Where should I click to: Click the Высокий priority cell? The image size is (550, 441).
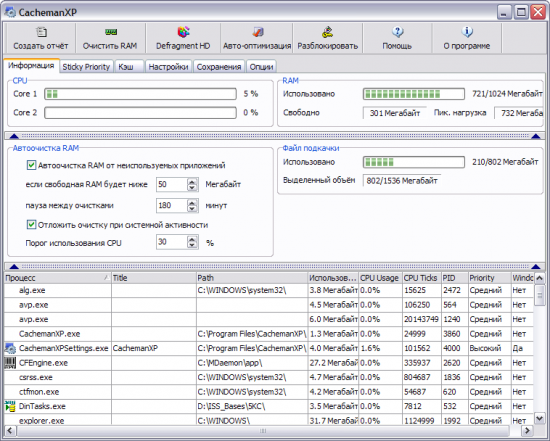[489, 348]
